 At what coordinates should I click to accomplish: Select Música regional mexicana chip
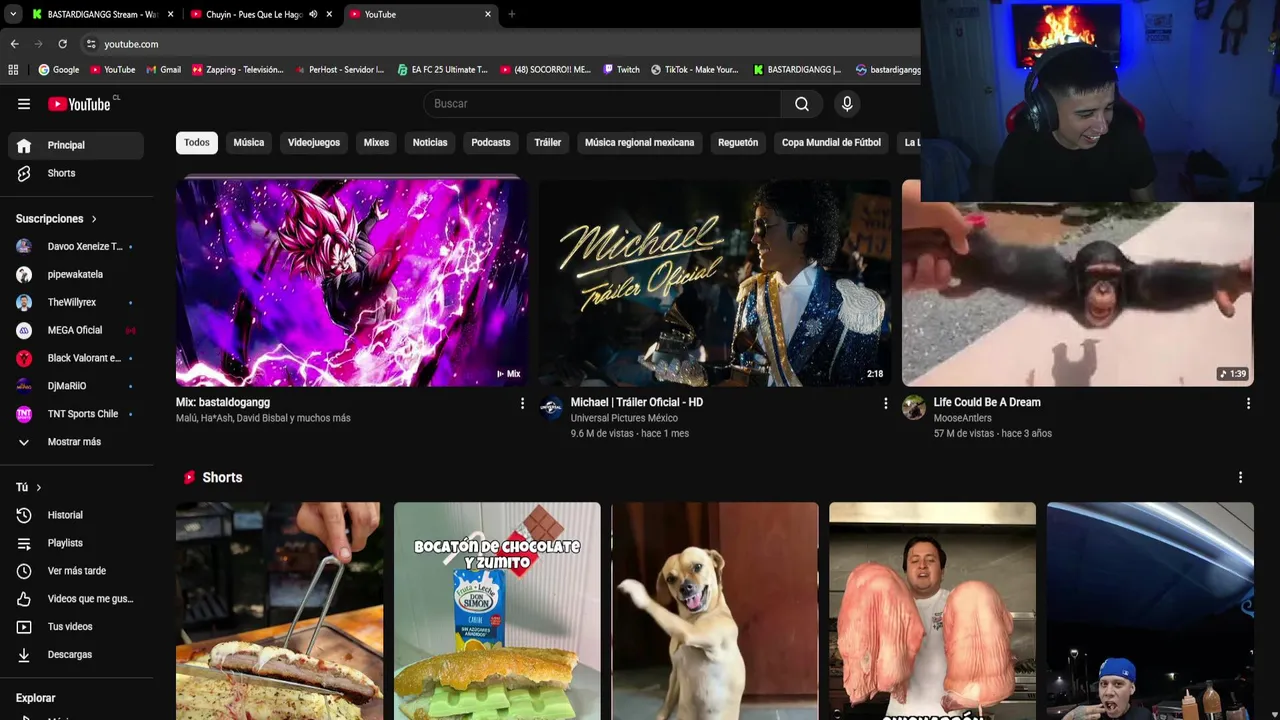pos(639,143)
